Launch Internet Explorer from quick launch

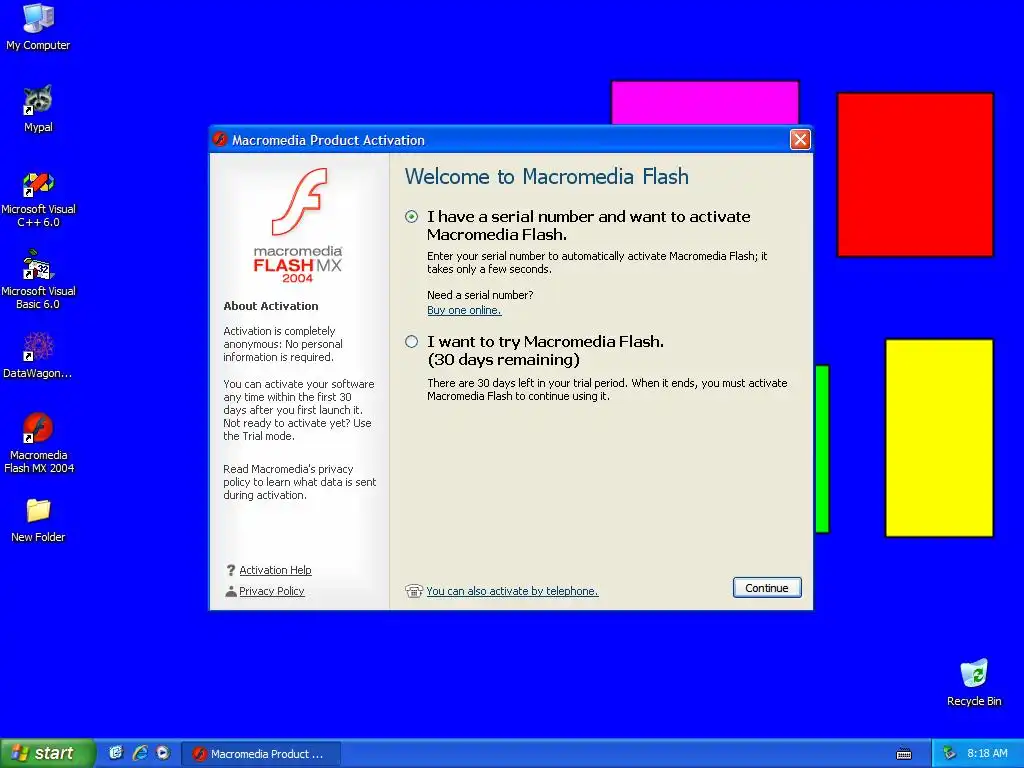tap(140, 753)
